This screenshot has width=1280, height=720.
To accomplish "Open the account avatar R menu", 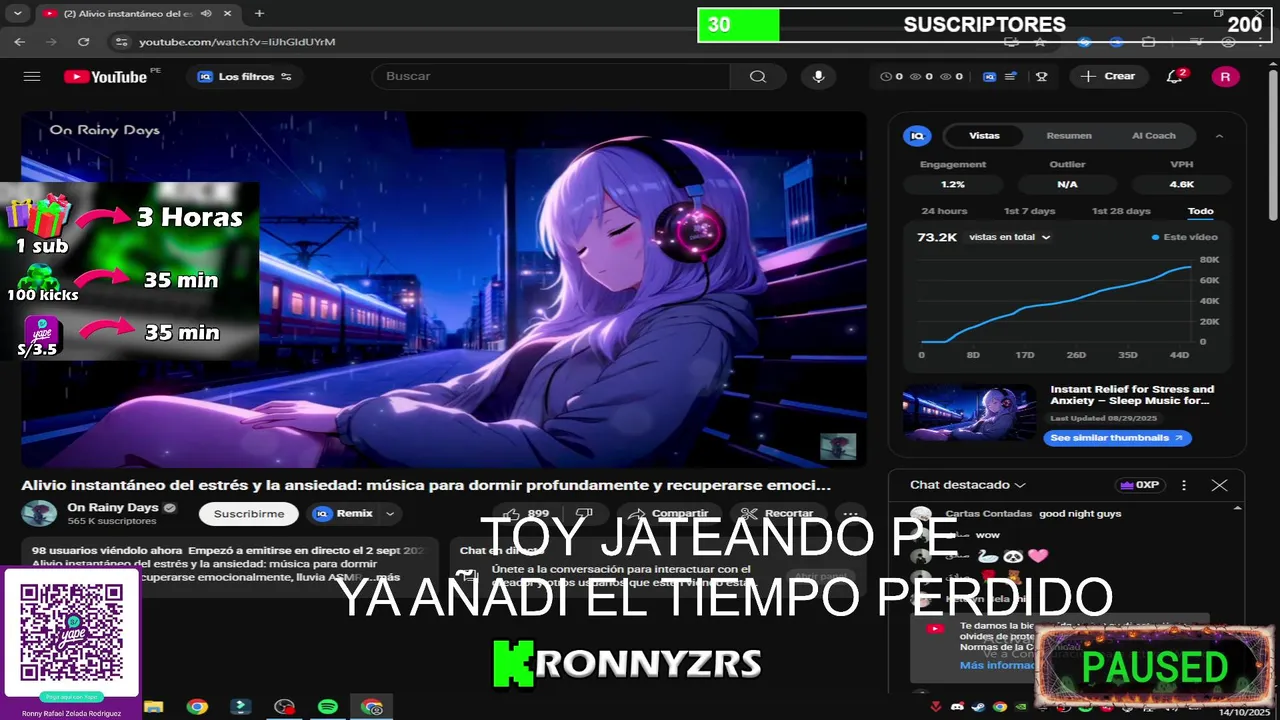I will coord(1225,77).
